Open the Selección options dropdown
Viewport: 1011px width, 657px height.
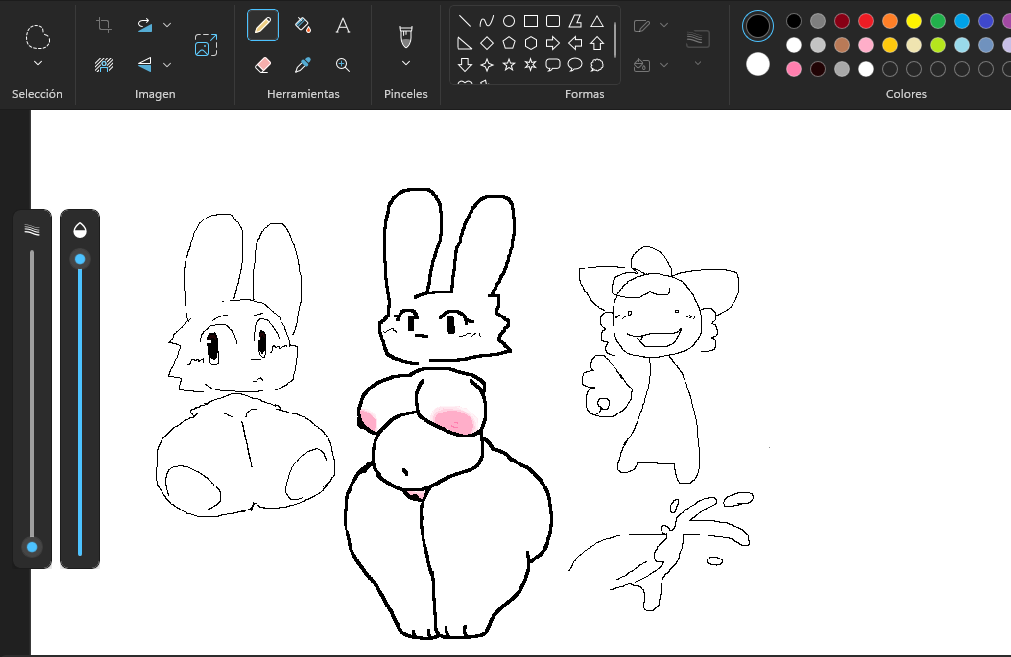click(x=37, y=63)
